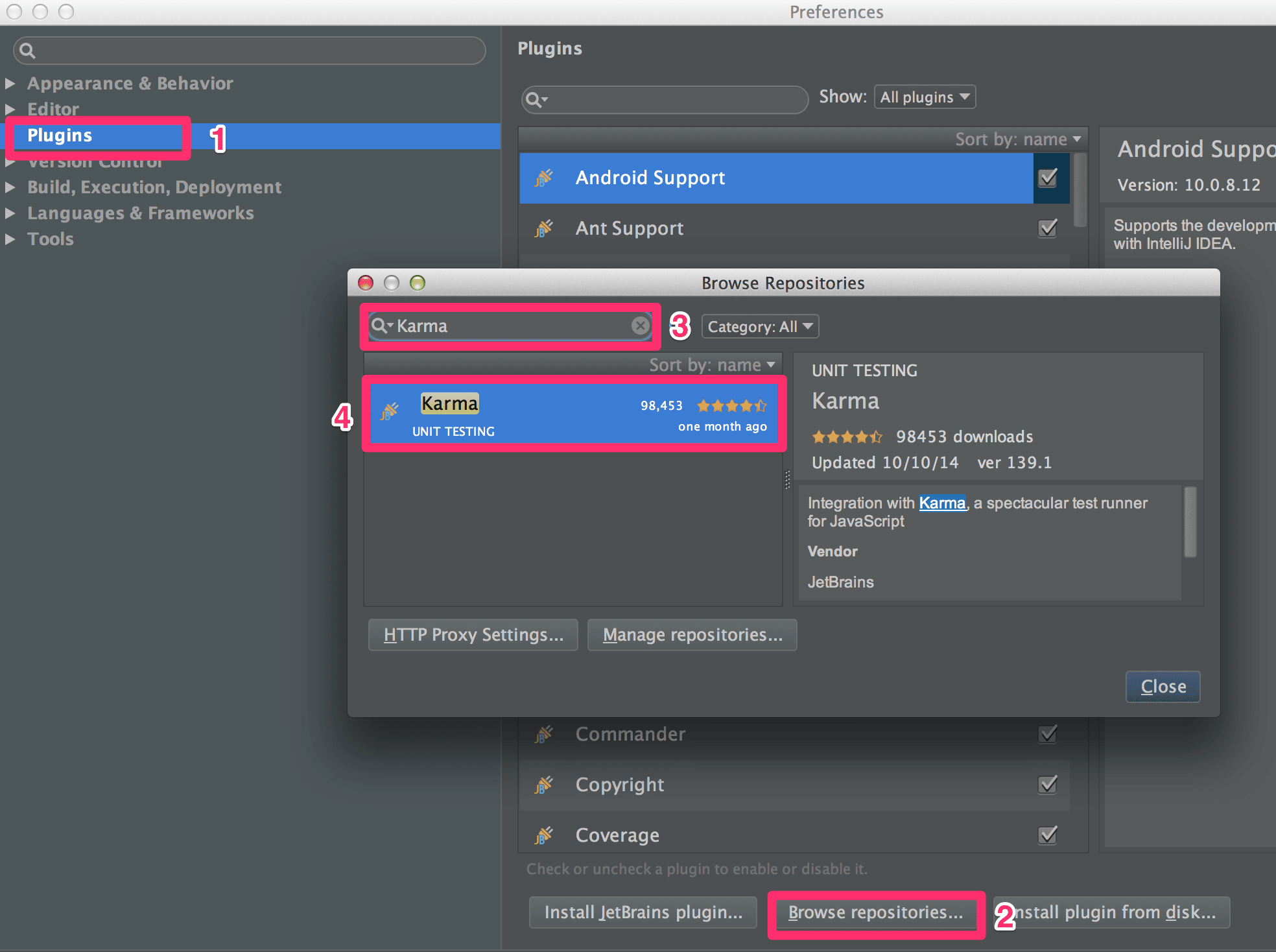Select Copyright plugin row

click(x=794, y=785)
